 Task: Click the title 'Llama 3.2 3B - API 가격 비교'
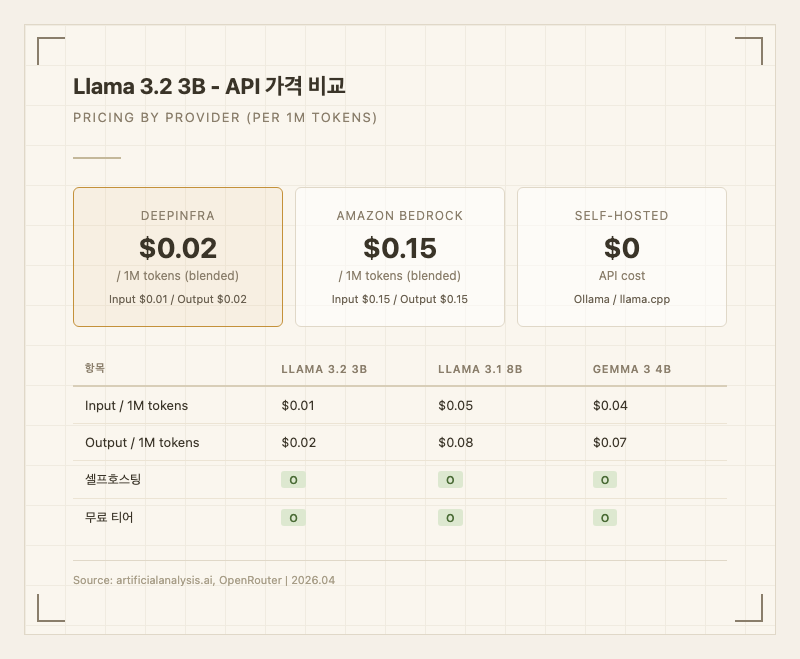209,87
